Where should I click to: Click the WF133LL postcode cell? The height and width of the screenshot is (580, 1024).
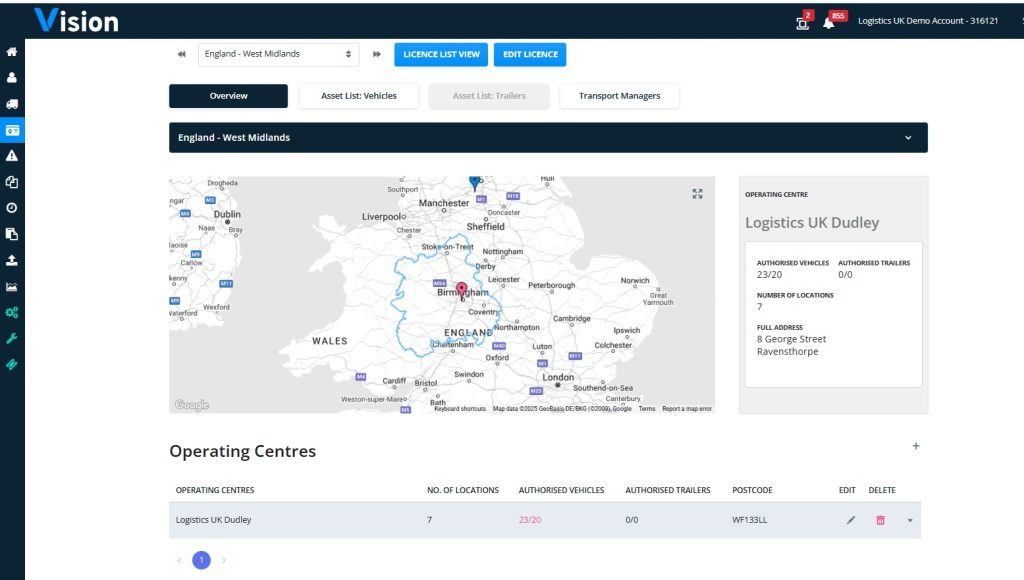[x=750, y=520]
